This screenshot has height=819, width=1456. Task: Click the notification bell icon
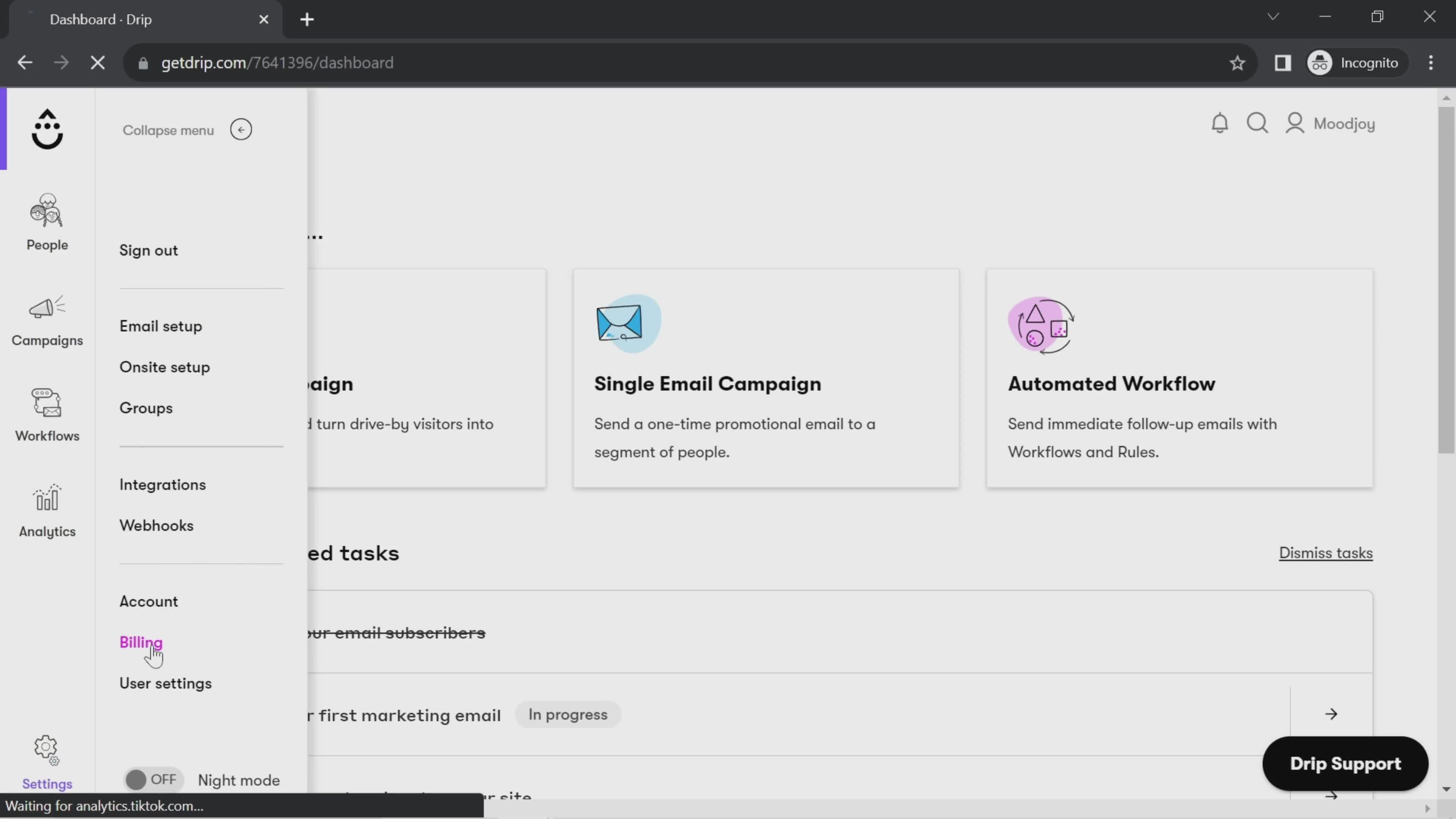[1220, 123]
